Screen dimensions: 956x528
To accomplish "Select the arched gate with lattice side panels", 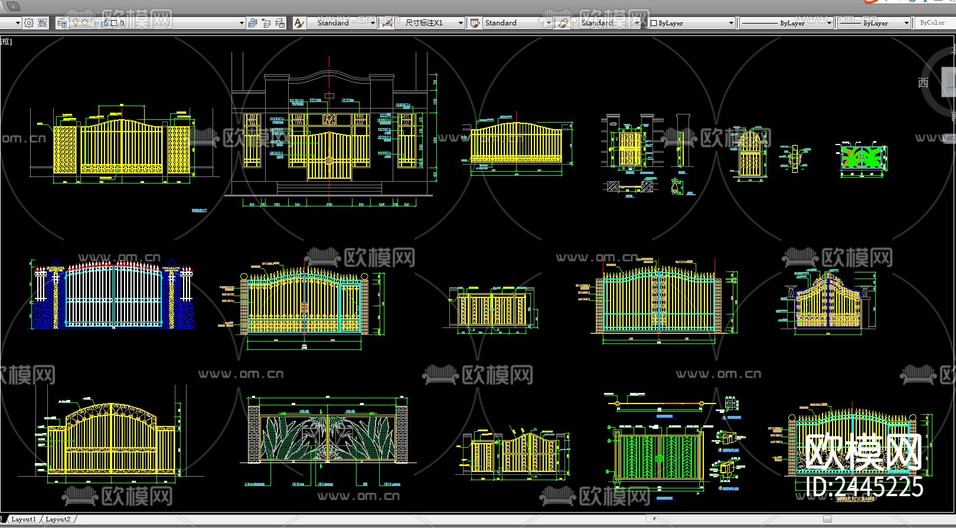I will (x=121, y=145).
